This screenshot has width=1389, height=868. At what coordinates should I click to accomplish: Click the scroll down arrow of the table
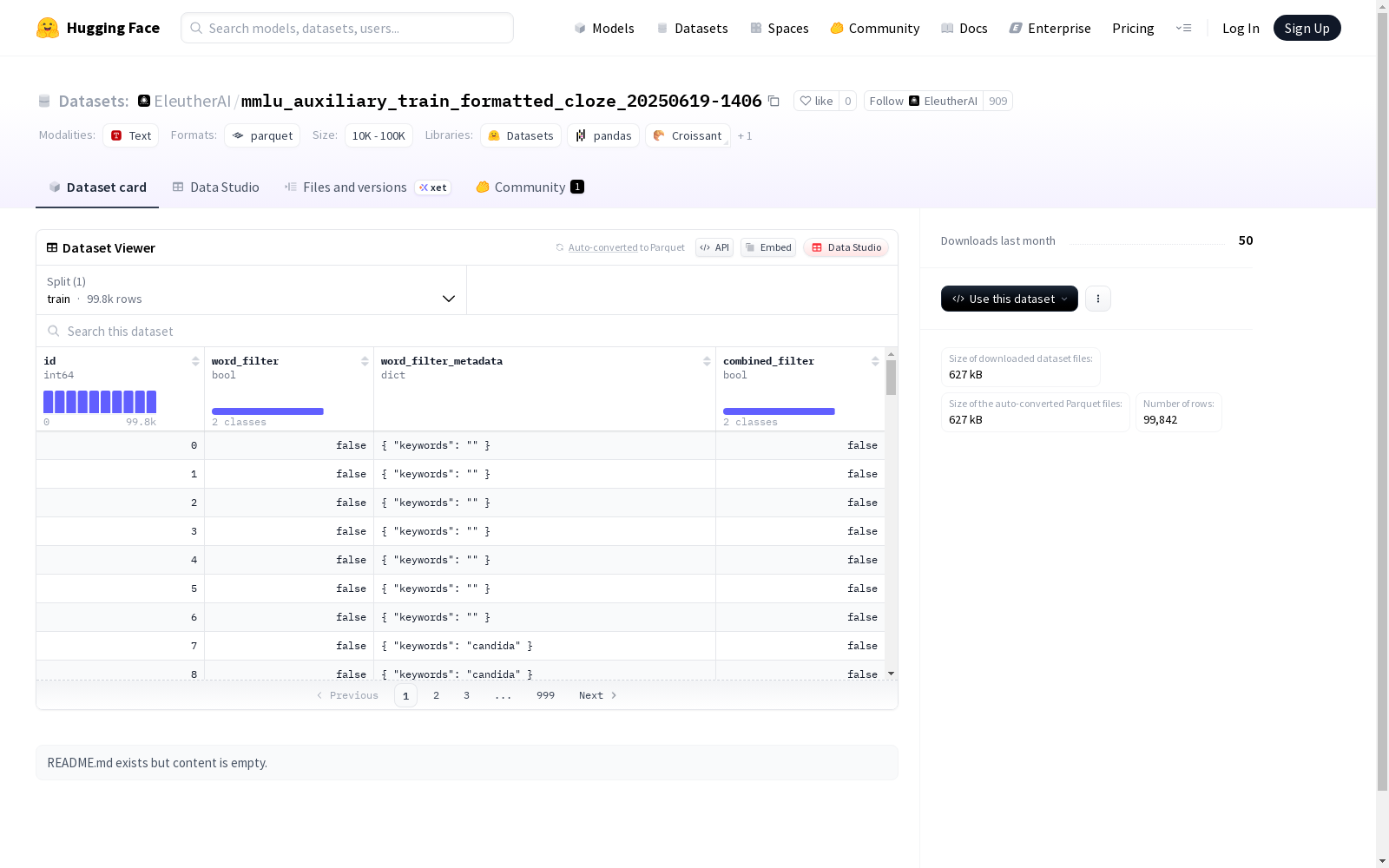point(891,674)
